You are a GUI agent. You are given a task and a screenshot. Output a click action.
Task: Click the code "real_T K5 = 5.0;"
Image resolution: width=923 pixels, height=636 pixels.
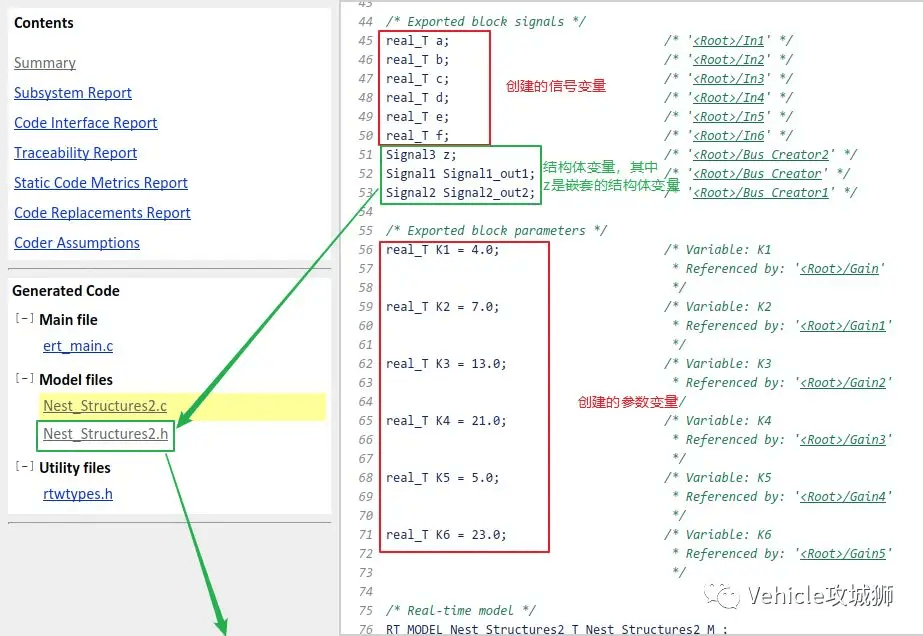443,478
